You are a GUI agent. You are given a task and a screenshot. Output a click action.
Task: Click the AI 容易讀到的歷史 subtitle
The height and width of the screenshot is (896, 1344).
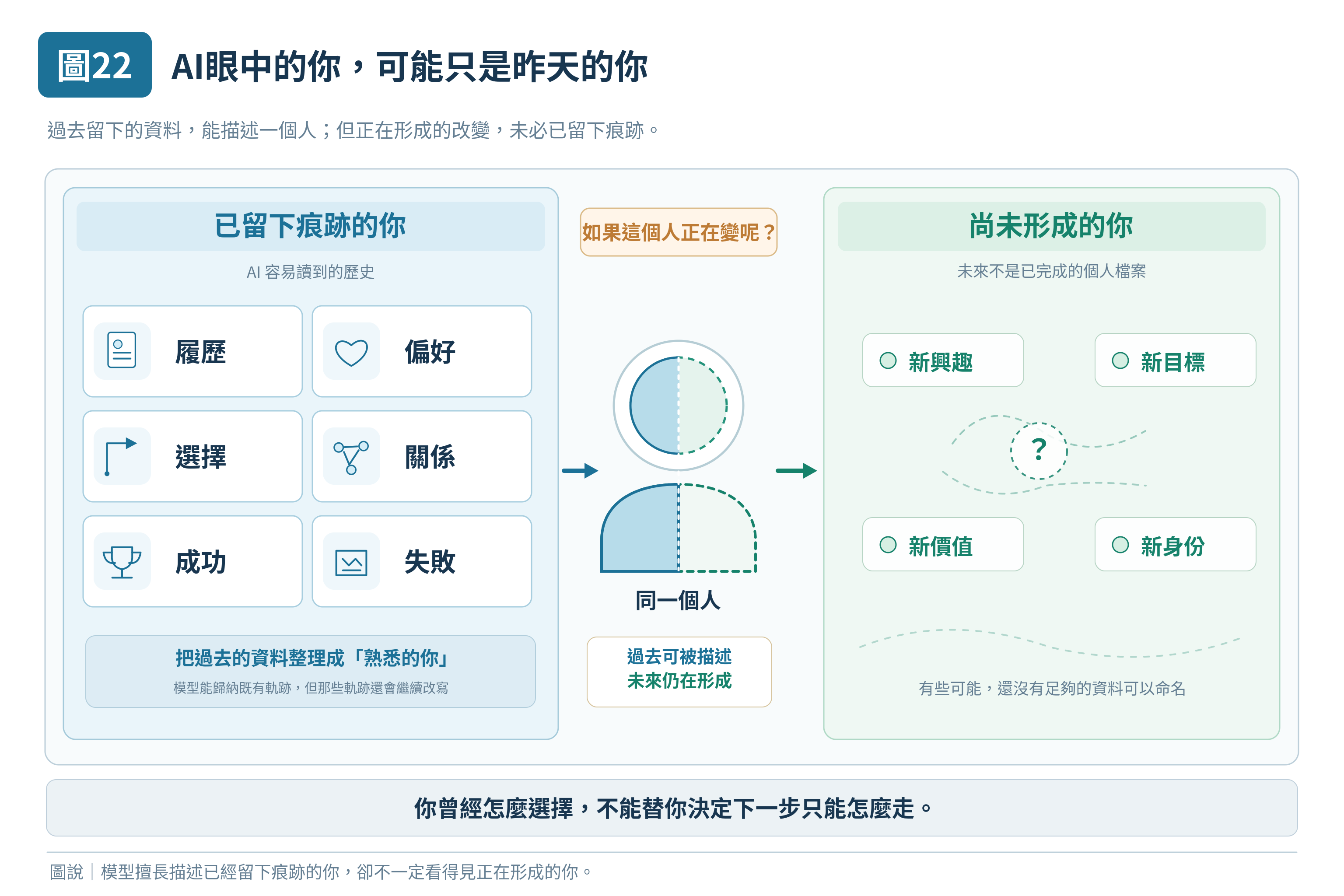pos(310,272)
